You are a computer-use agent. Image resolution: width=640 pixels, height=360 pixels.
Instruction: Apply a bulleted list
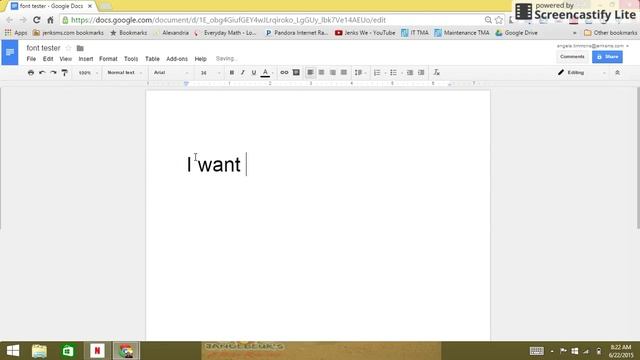[x=394, y=73]
